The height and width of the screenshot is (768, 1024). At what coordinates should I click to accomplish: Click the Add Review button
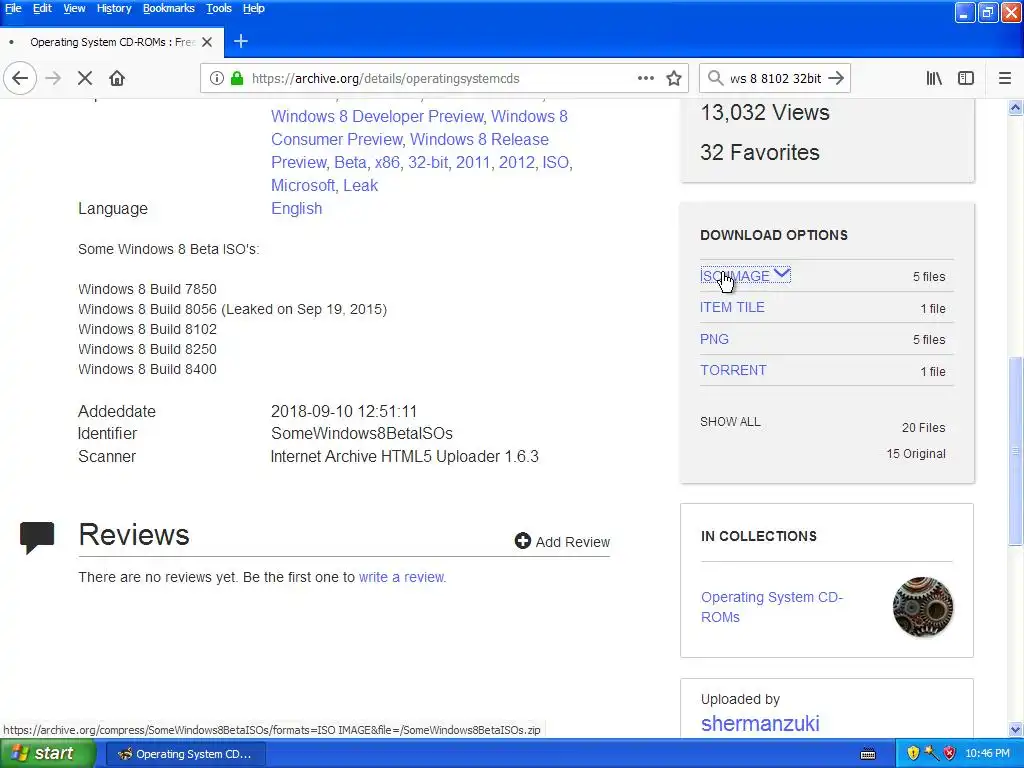(x=562, y=541)
